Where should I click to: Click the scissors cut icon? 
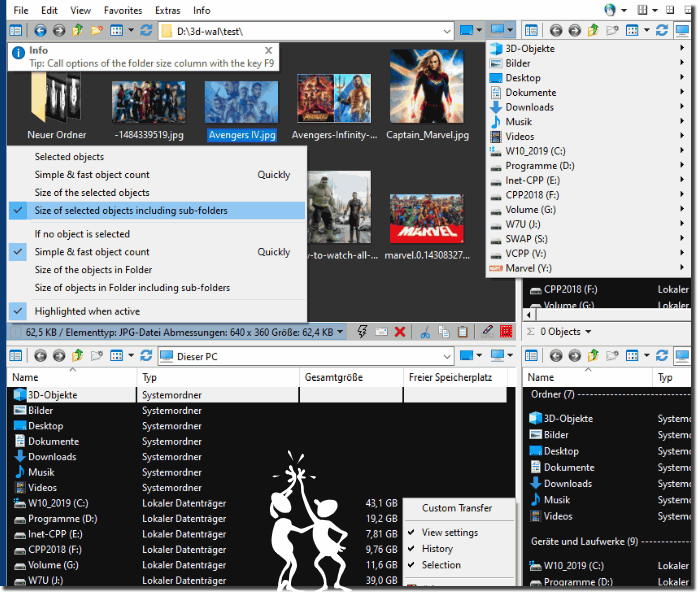pos(425,332)
